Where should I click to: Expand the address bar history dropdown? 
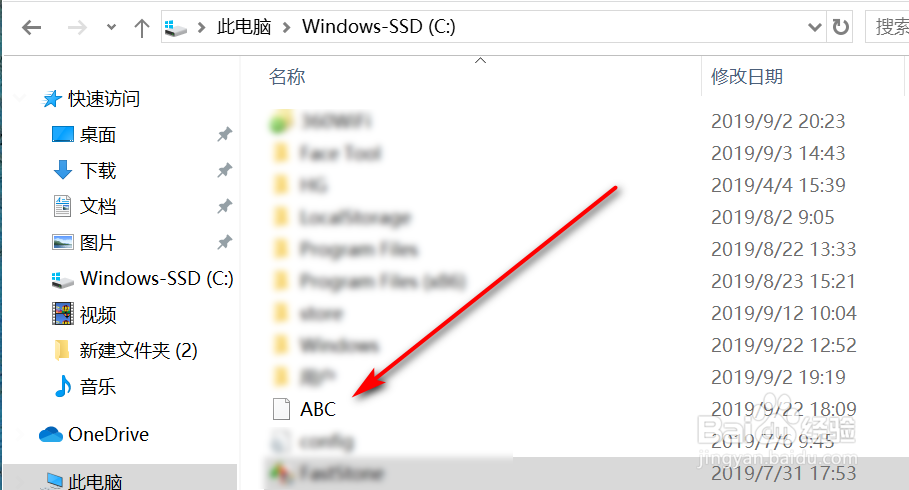[815, 27]
